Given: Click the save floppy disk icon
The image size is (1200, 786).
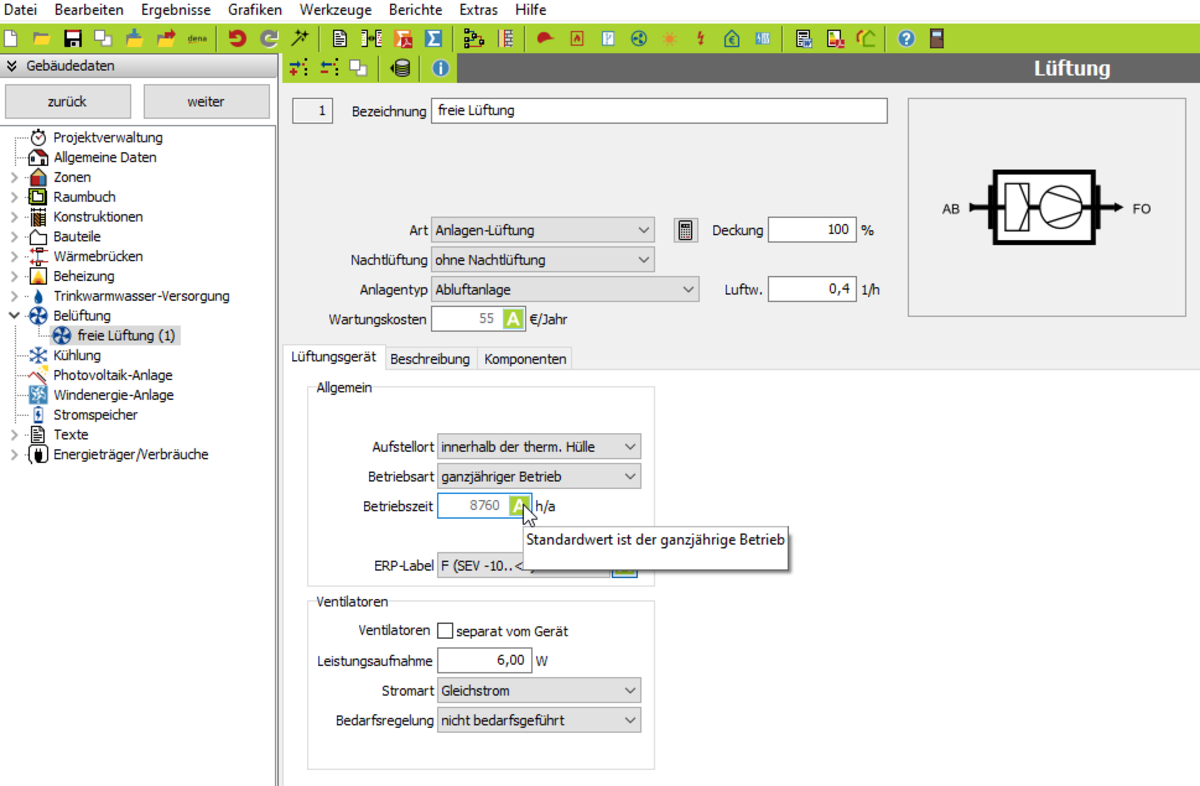Looking at the screenshot, I should [72, 39].
